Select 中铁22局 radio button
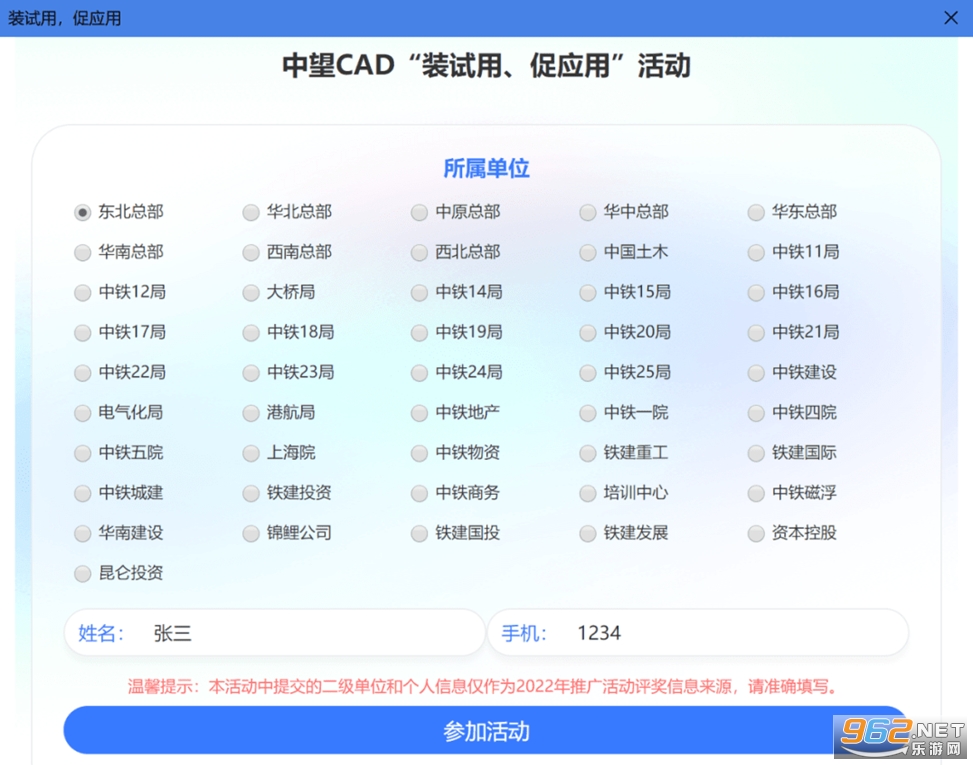This screenshot has height=765, width=973. (83, 373)
